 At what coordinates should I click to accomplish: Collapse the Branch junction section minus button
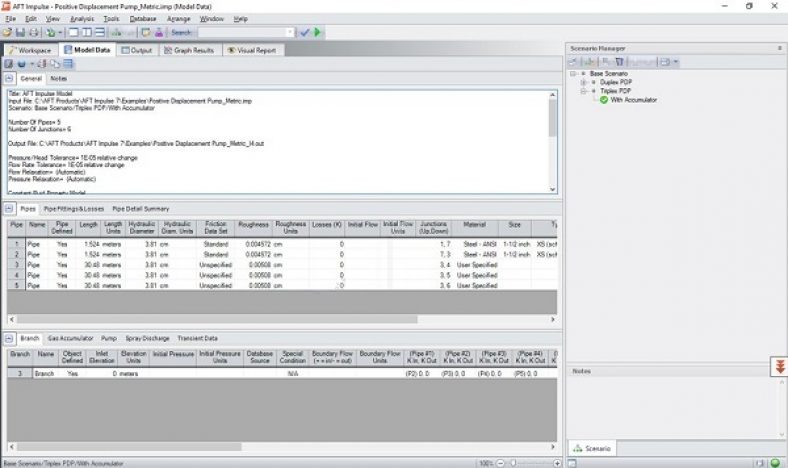(8, 338)
